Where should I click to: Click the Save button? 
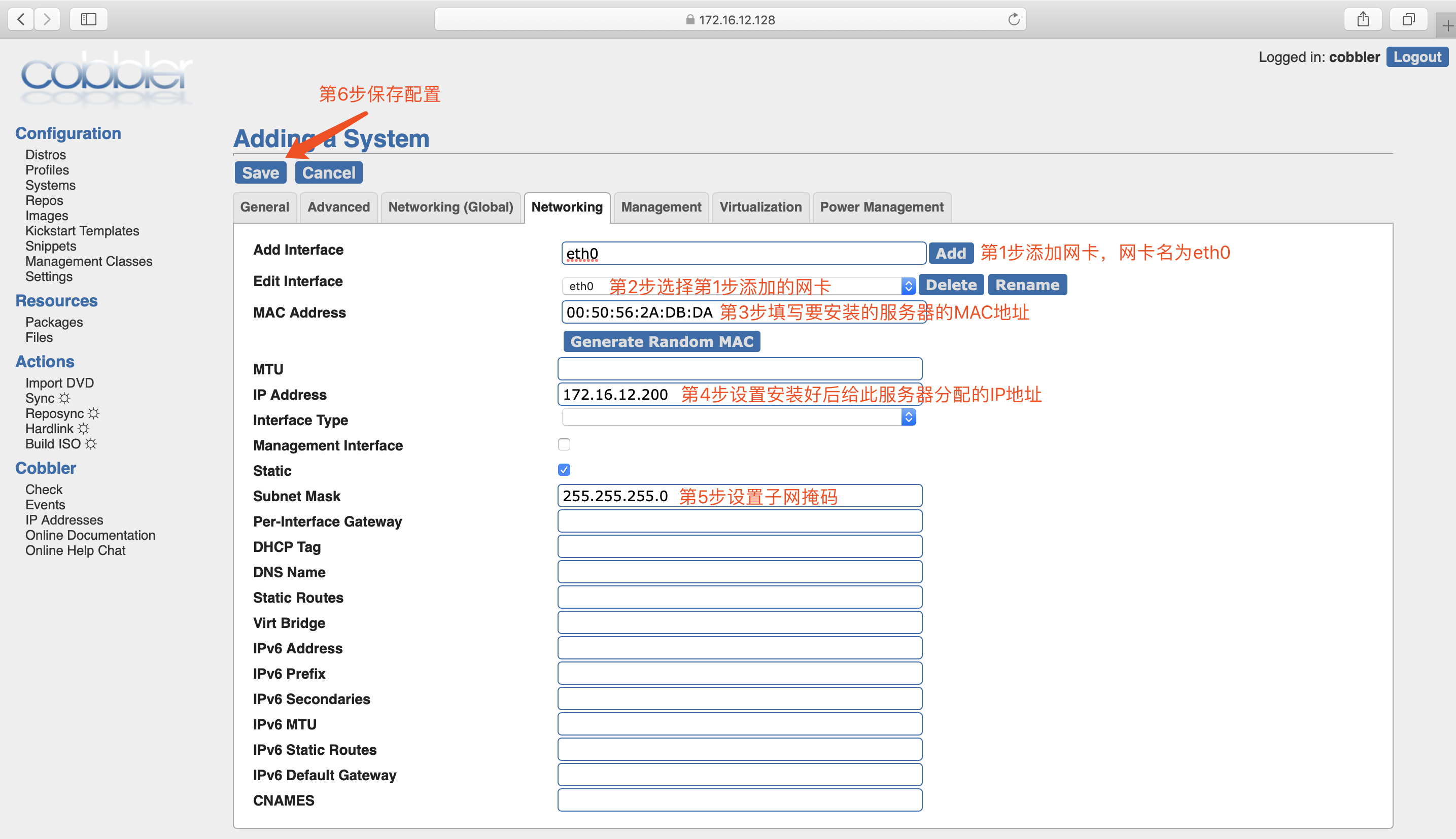click(x=260, y=173)
